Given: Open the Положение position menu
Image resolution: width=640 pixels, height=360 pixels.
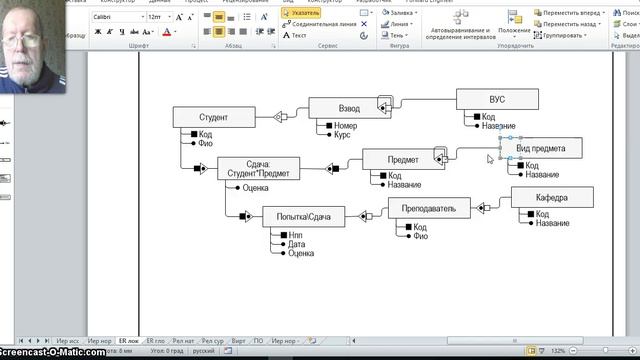Looking at the screenshot, I should click(x=514, y=24).
